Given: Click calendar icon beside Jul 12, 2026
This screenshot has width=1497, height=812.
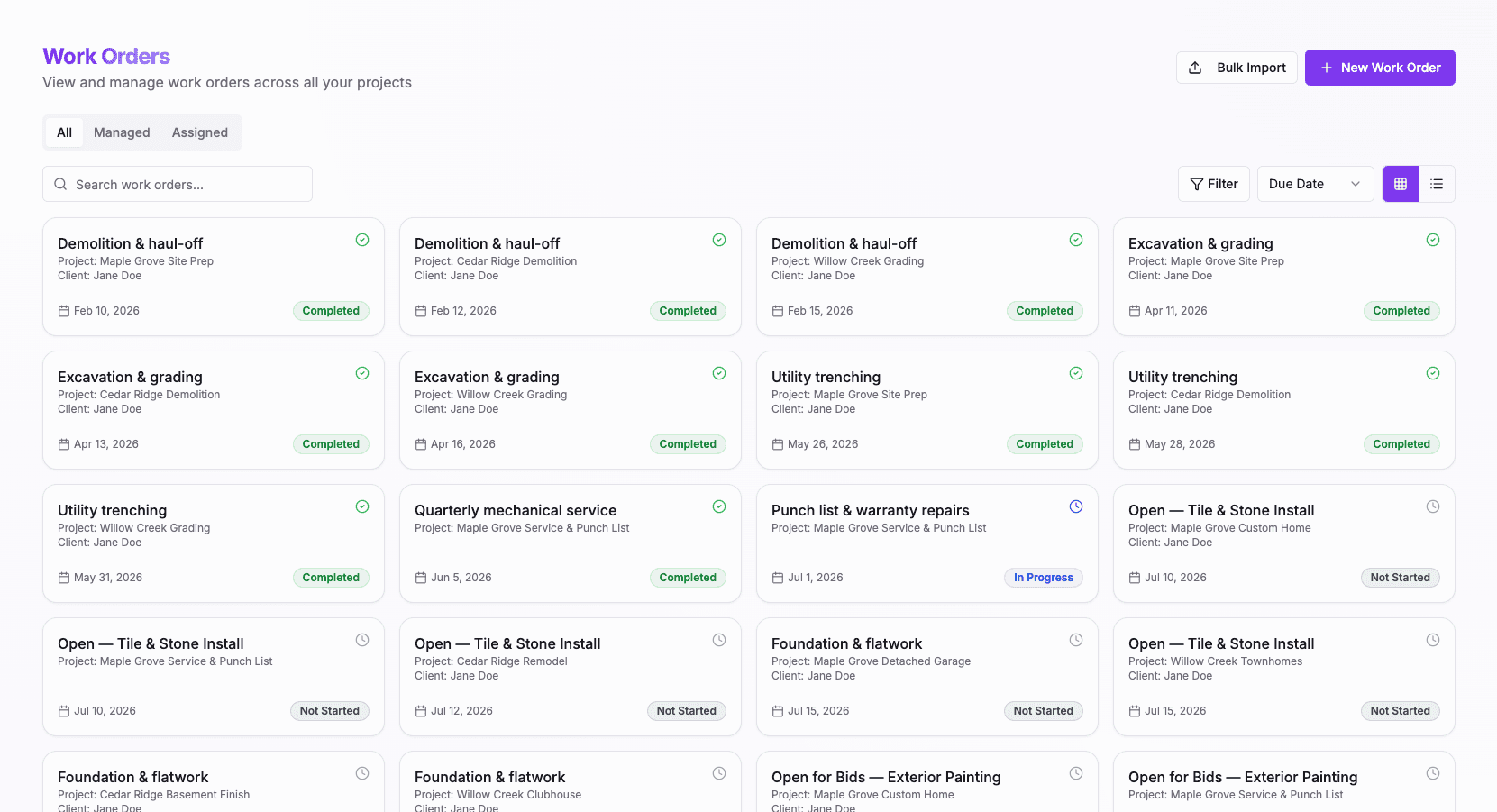Looking at the screenshot, I should [x=421, y=711].
